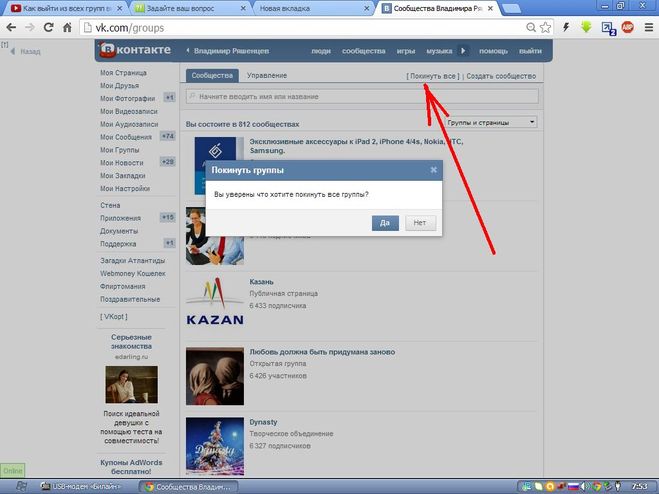Close the Задайте ваш вопрос tab
The height and width of the screenshot is (494, 659).
pyautogui.click(x=243, y=8)
